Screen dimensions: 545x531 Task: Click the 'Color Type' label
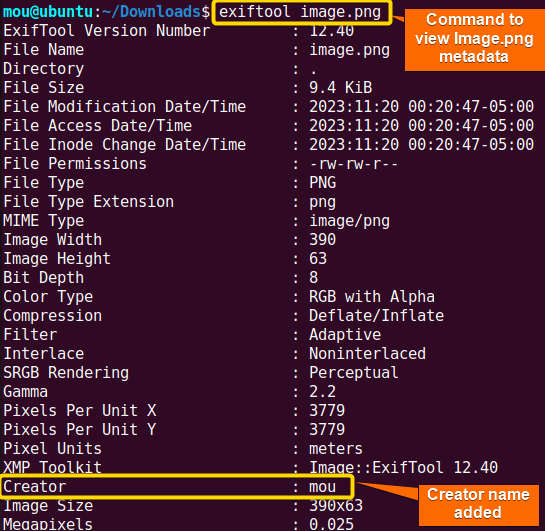[x=48, y=297]
